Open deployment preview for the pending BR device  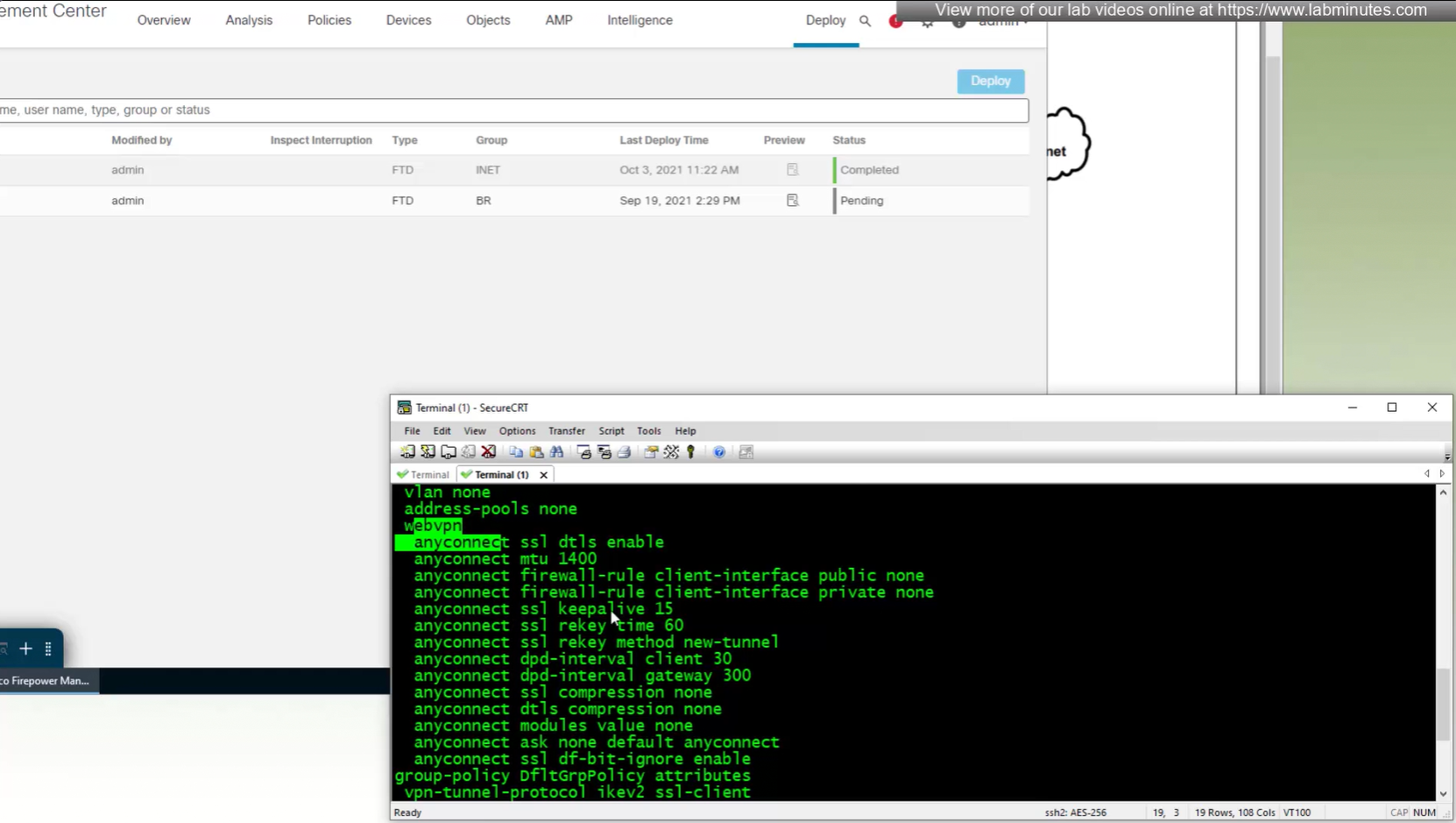[x=792, y=201]
